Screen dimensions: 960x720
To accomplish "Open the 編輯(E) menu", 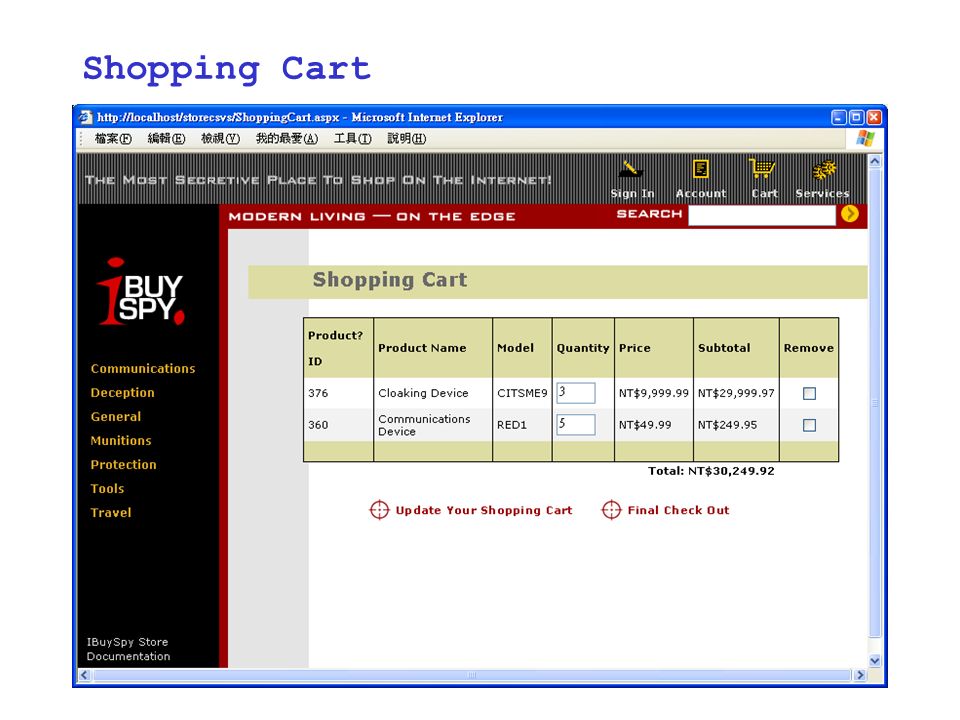I will tap(166, 139).
